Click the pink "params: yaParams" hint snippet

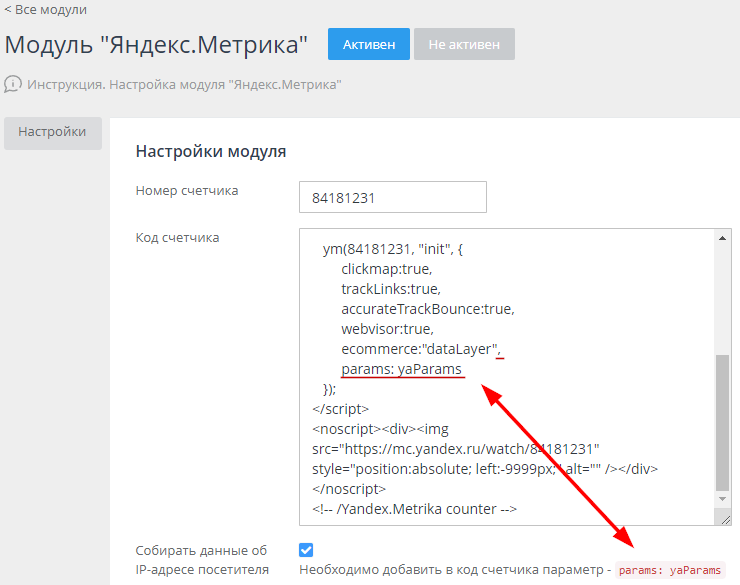[668, 570]
